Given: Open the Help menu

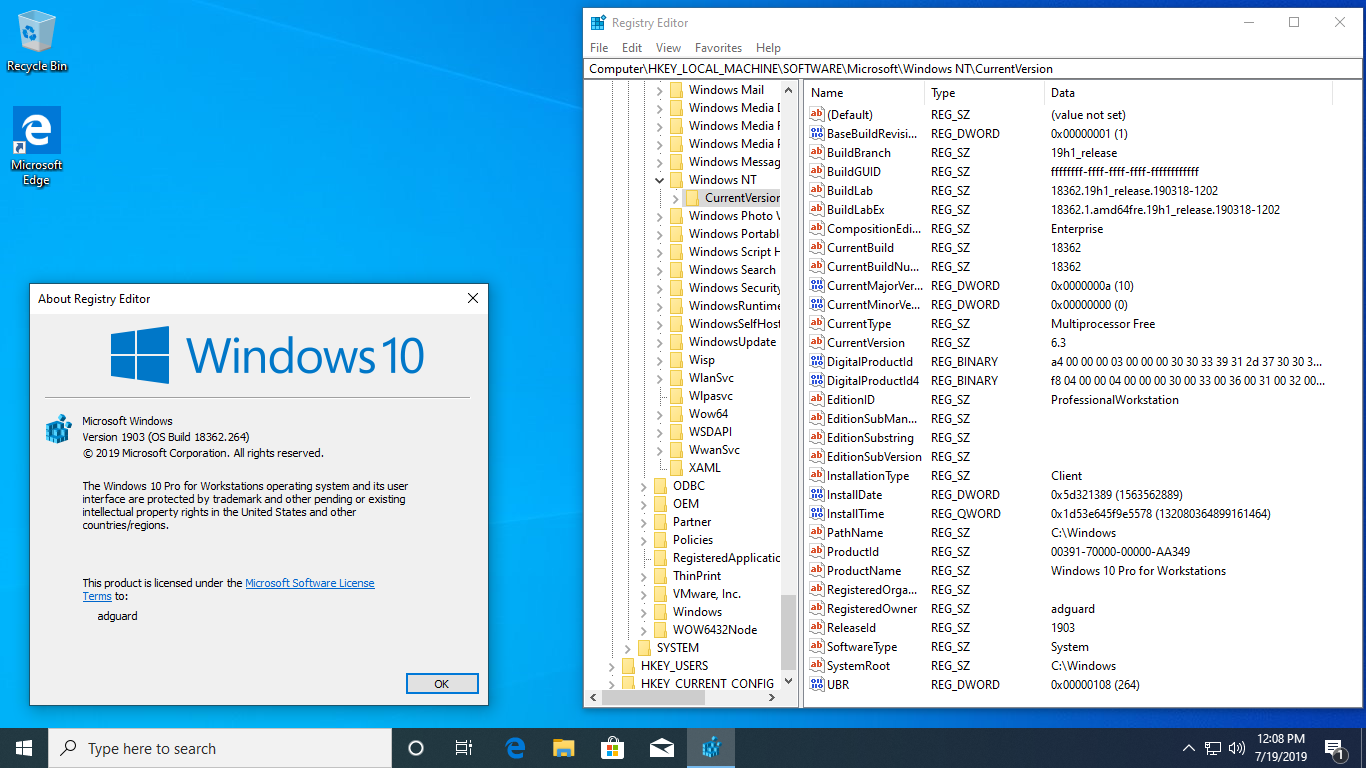Looking at the screenshot, I should pyautogui.click(x=768, y=48).
